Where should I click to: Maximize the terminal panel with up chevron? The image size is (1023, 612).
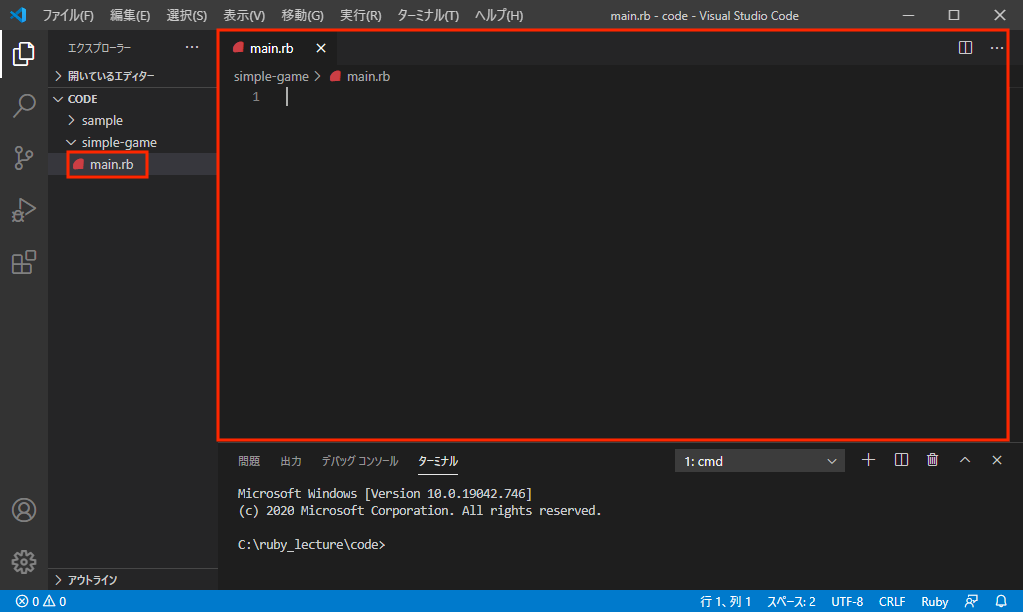[x=965, y=460]
